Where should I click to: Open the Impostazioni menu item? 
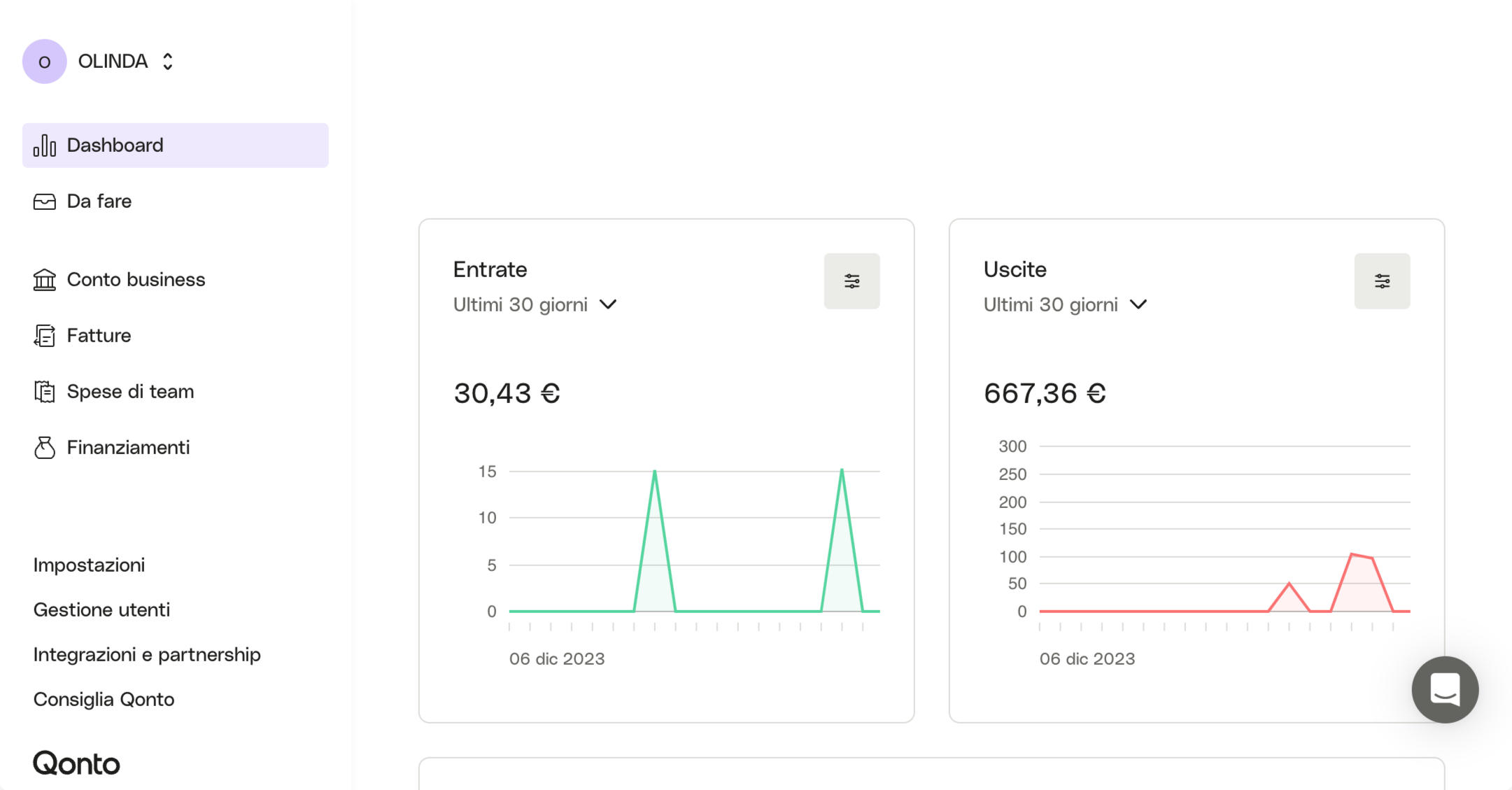click(90, 565)
